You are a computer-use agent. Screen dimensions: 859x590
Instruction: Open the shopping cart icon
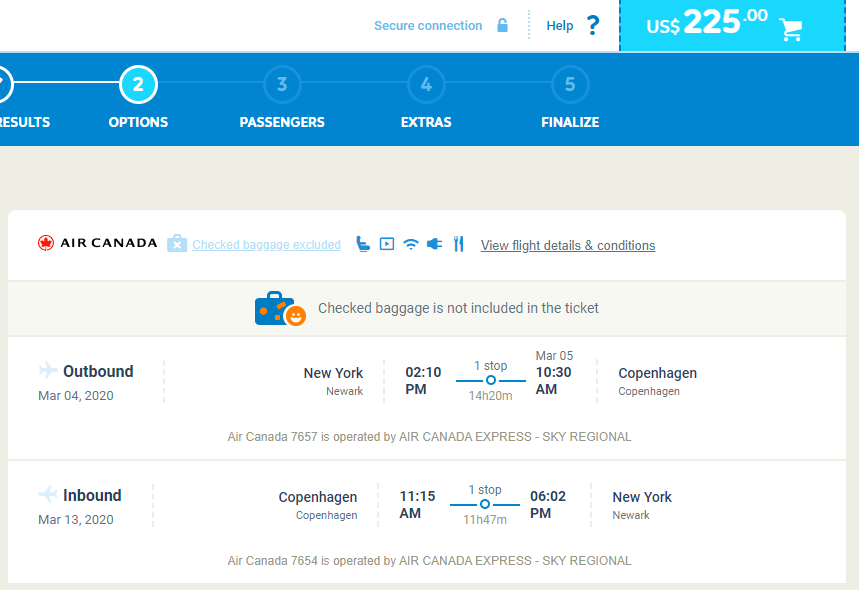pyautogui.click(x=791, y=30)
